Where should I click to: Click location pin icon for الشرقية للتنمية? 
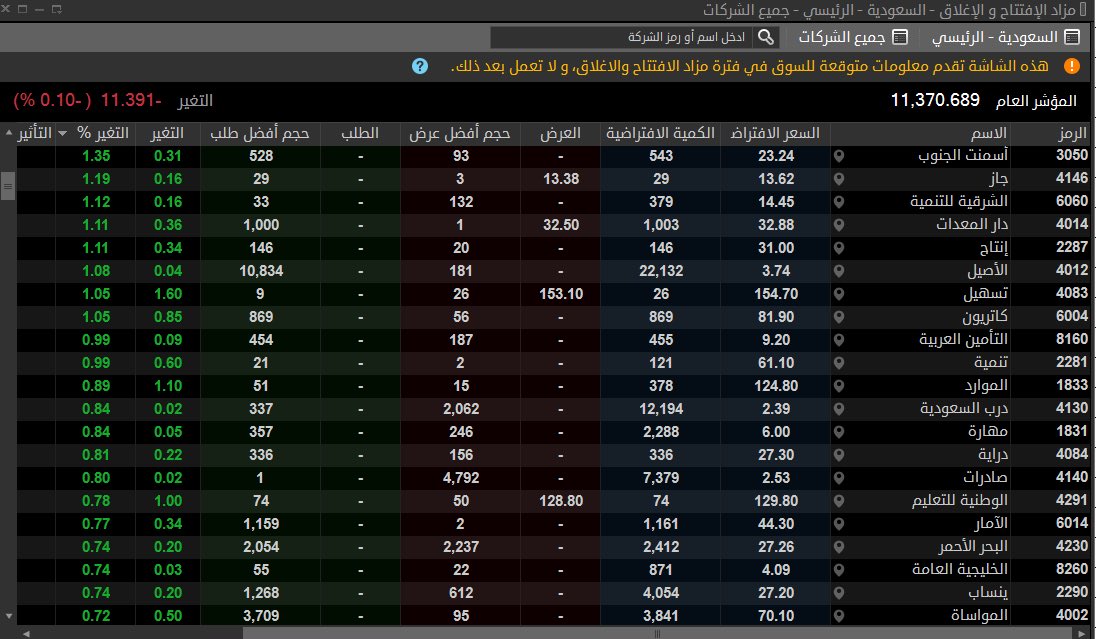click(839, 202)
